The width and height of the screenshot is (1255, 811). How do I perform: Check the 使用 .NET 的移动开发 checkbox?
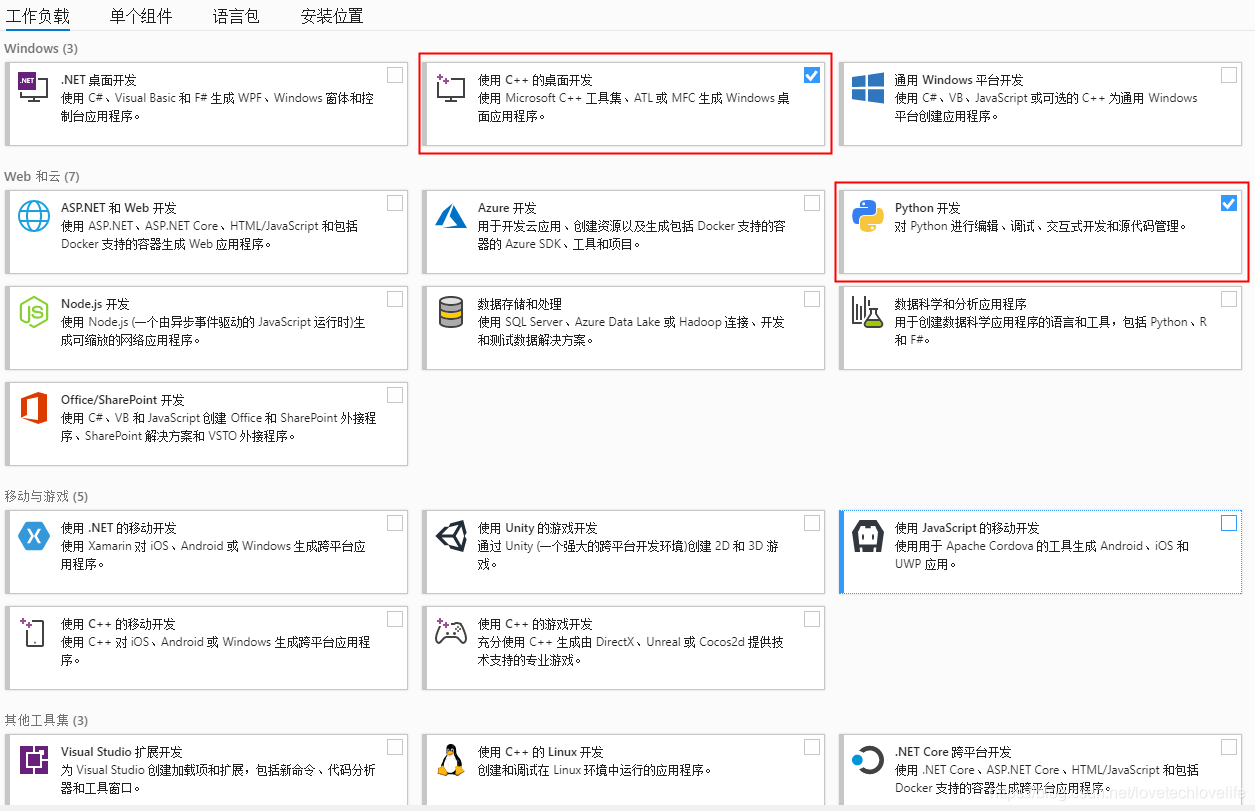tap(395, 523)
